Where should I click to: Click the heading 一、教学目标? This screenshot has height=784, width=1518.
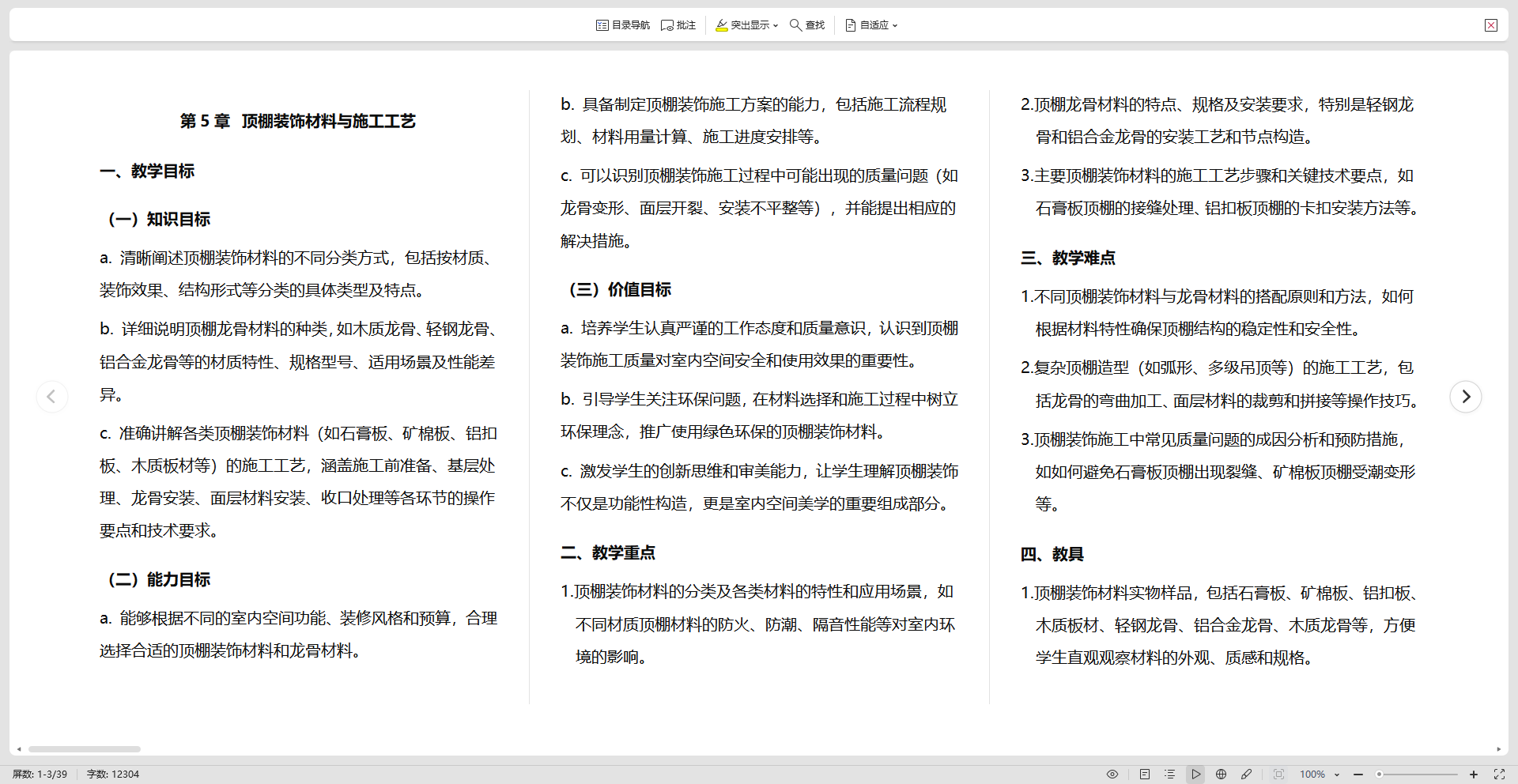pyautogui.click(x=147, y=171)
